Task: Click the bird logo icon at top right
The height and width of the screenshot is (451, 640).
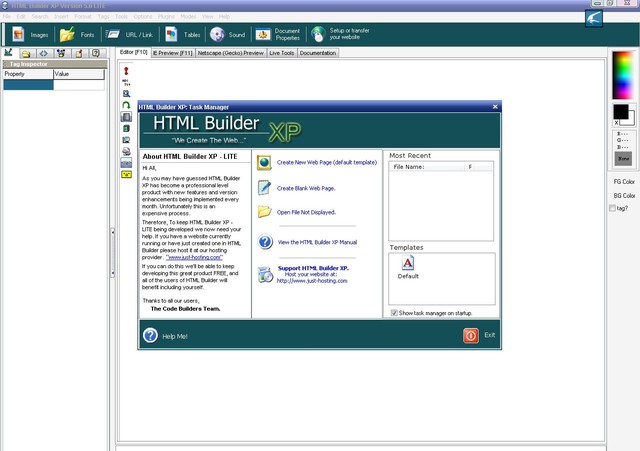Action: (593, 18)
